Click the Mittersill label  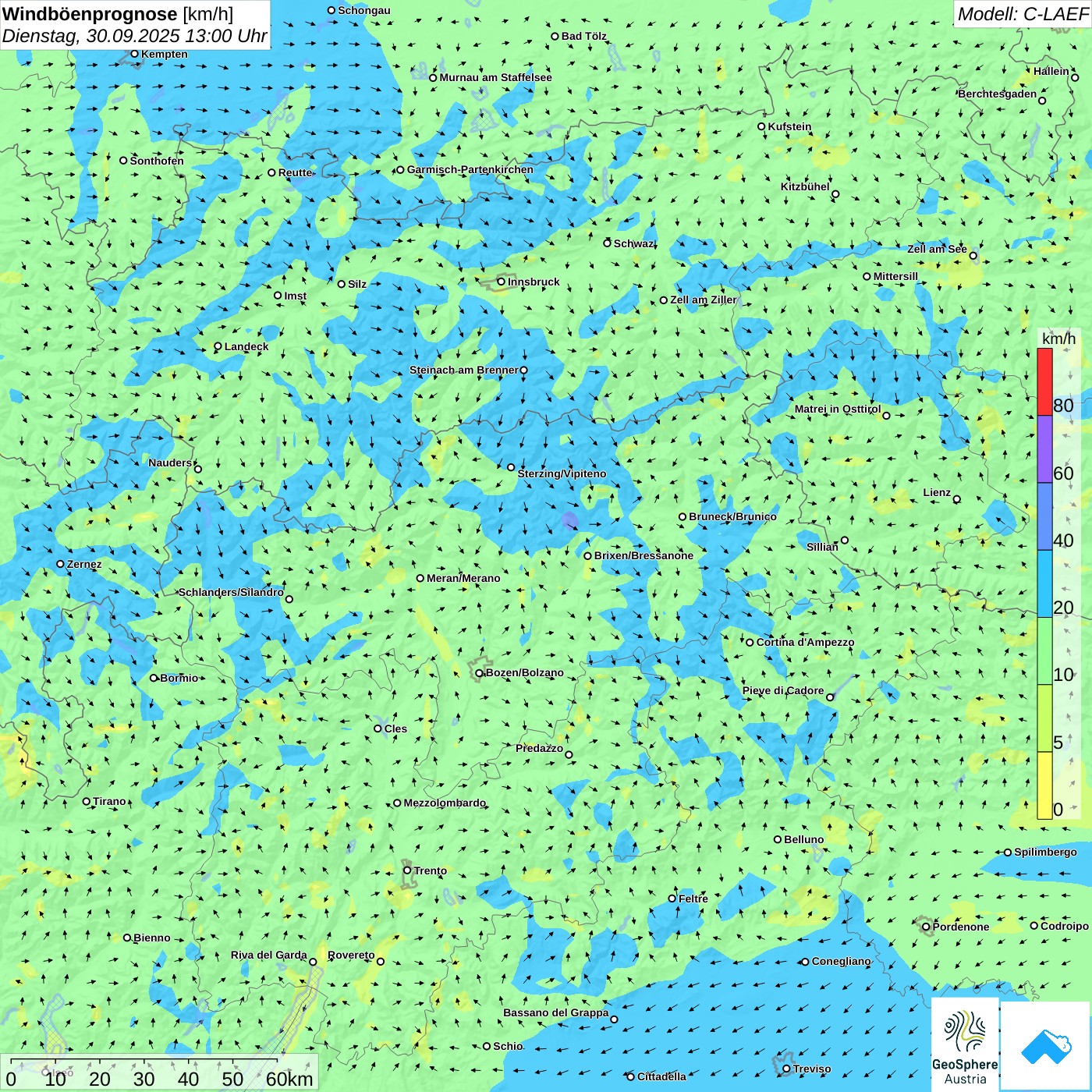(895, 276)
